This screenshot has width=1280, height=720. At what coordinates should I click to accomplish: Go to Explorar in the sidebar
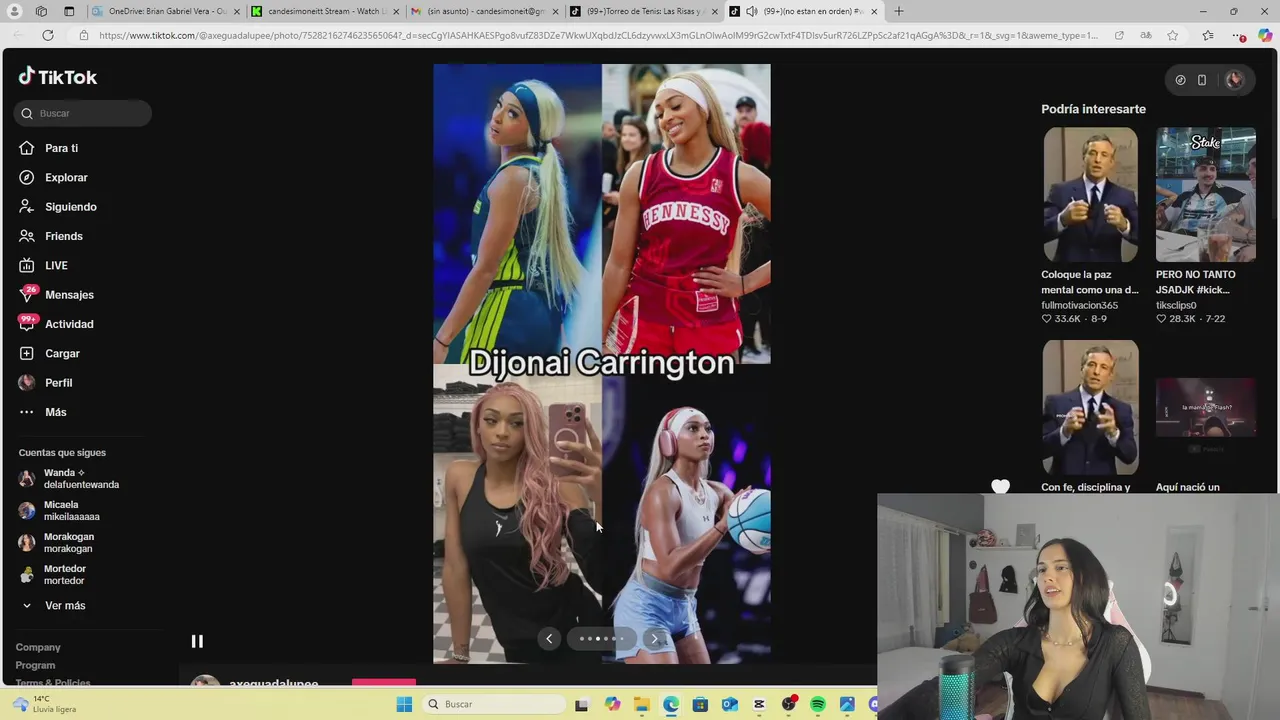pos(66,177)
